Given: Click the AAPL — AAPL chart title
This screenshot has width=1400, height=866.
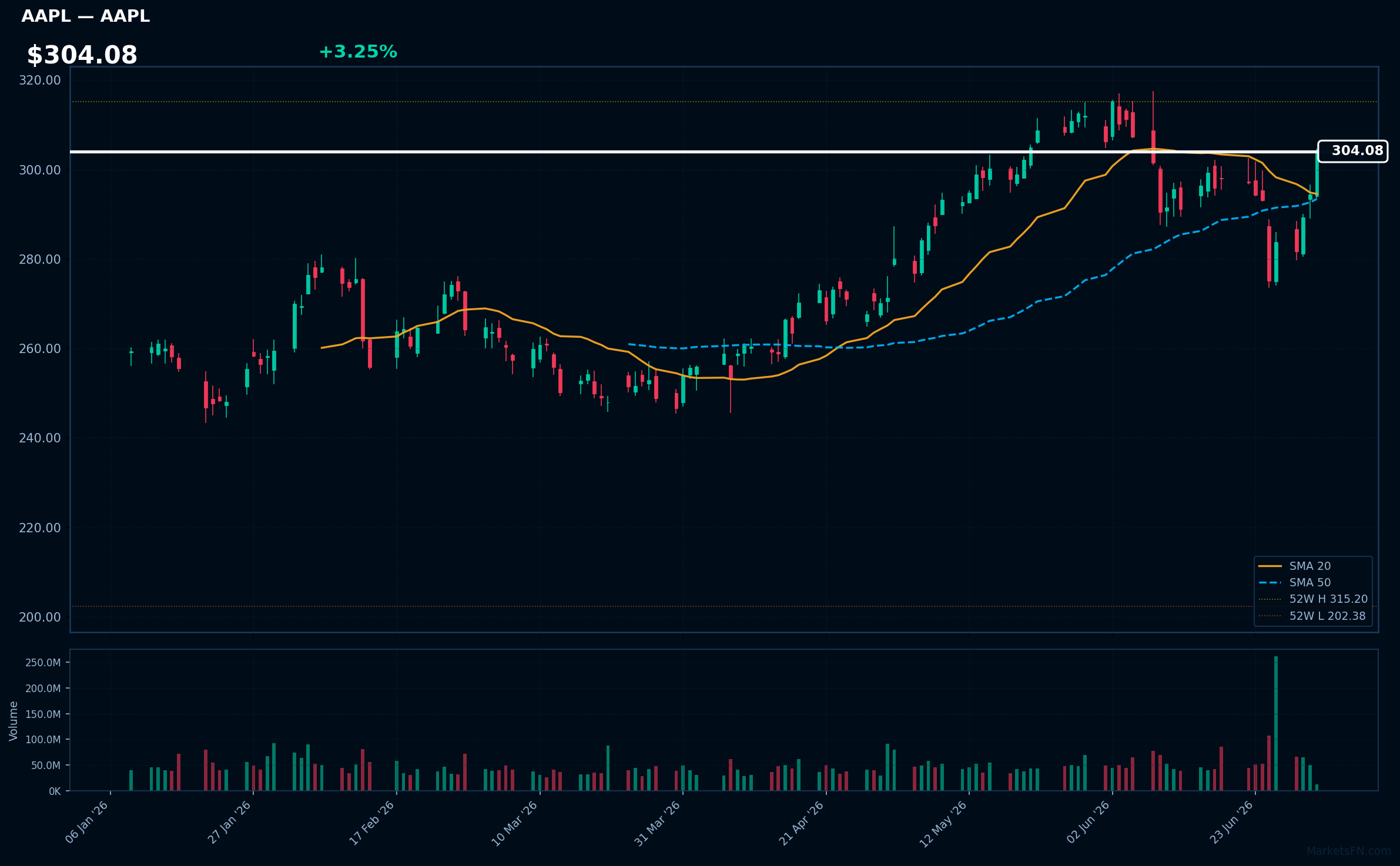Looking at the screenshot, I should 86,16.
